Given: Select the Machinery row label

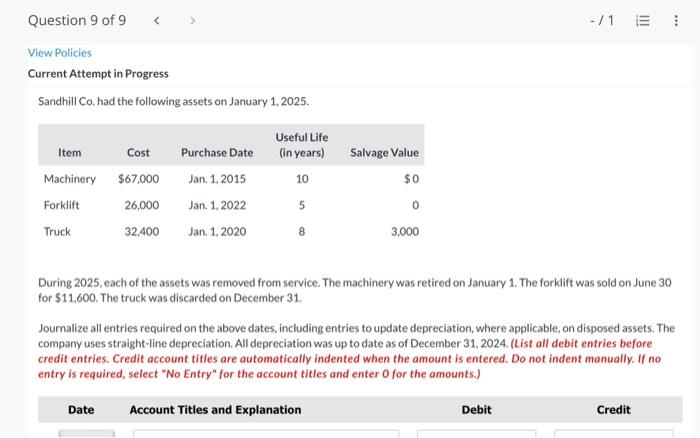Looking at the screenshot, I should [x=70, y=179].
